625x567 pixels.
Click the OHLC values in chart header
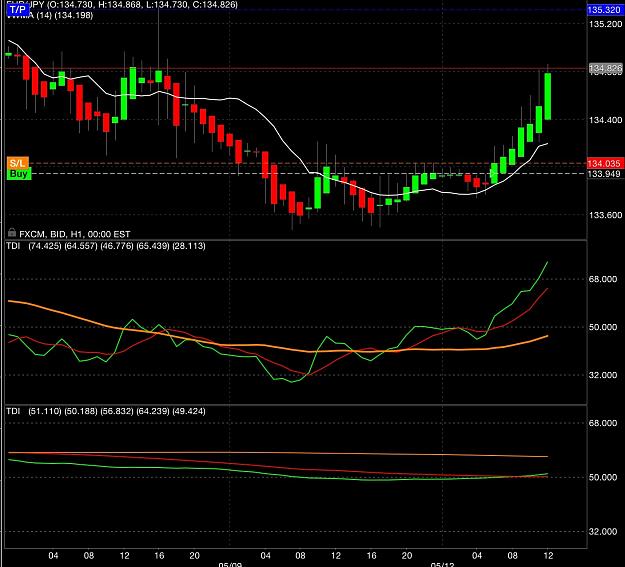click(142, 5)
